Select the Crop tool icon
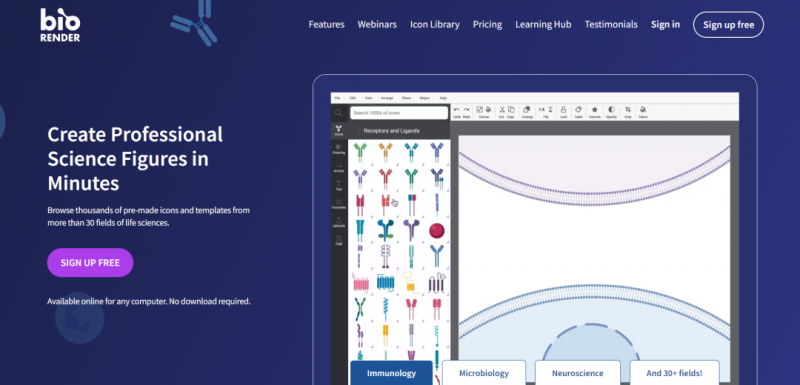The image size is (800, 385). tap(628, 110)
